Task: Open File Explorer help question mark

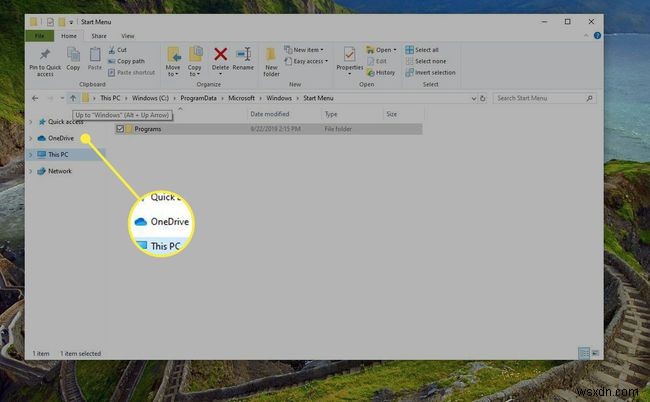Action: [x=597, y=36]
